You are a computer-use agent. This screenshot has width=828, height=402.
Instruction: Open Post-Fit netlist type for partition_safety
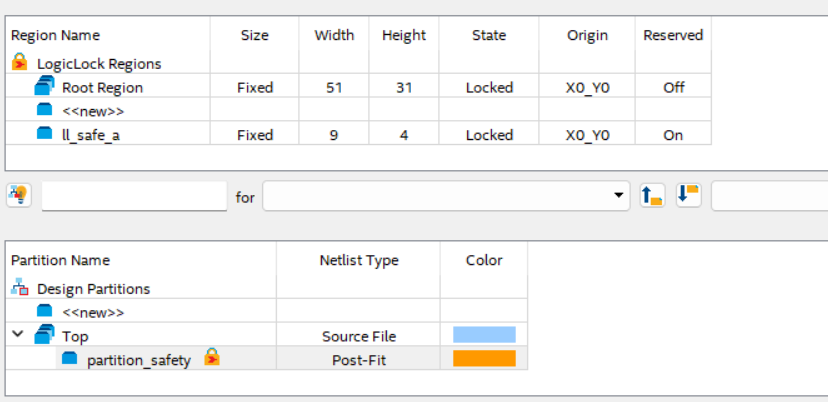pos(358,360)
